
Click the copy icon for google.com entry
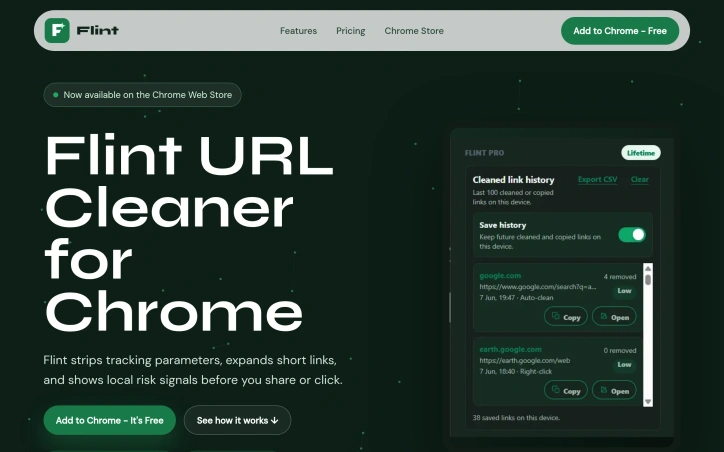pos(556,316)
